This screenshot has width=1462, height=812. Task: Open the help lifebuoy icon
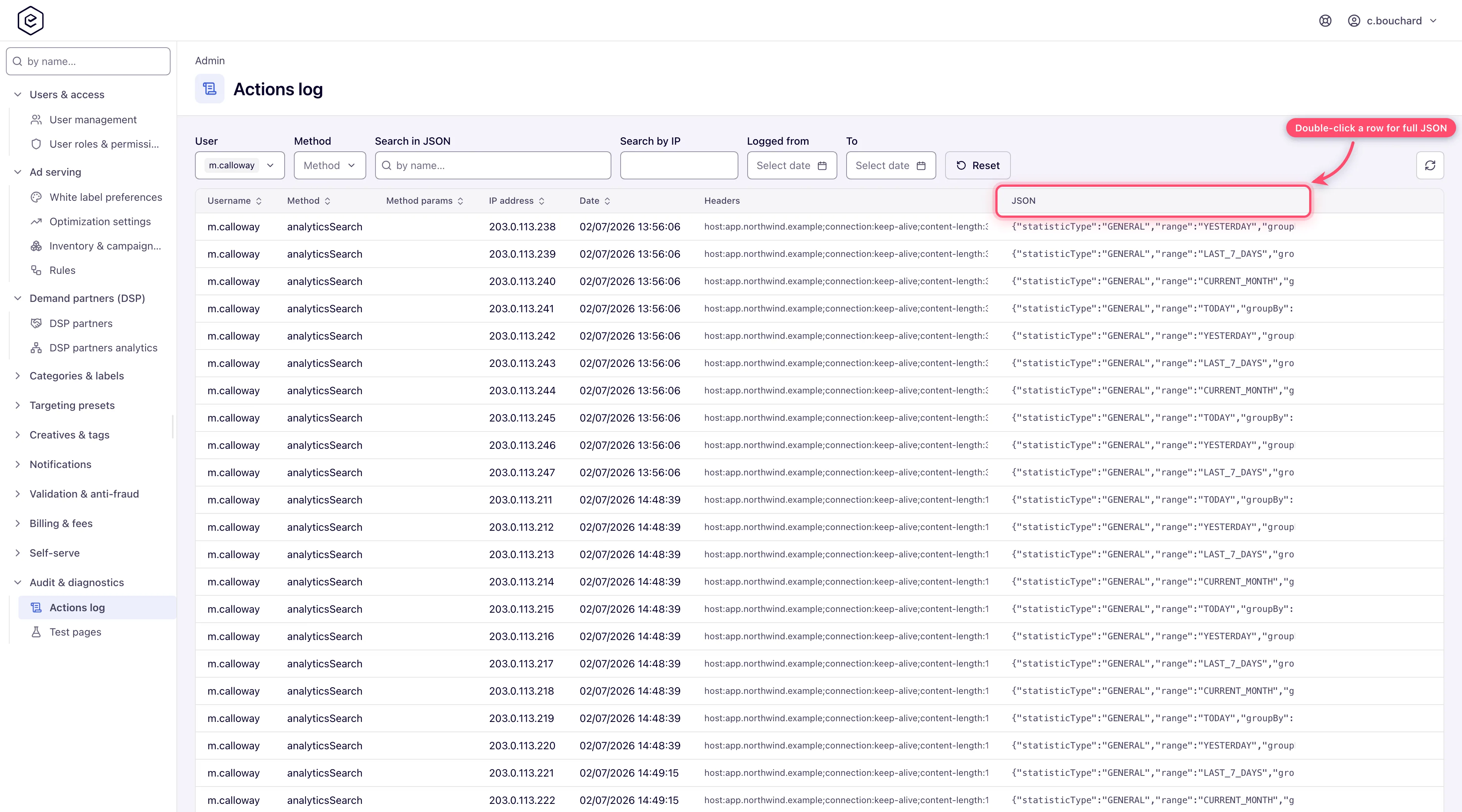point(1325,21)
